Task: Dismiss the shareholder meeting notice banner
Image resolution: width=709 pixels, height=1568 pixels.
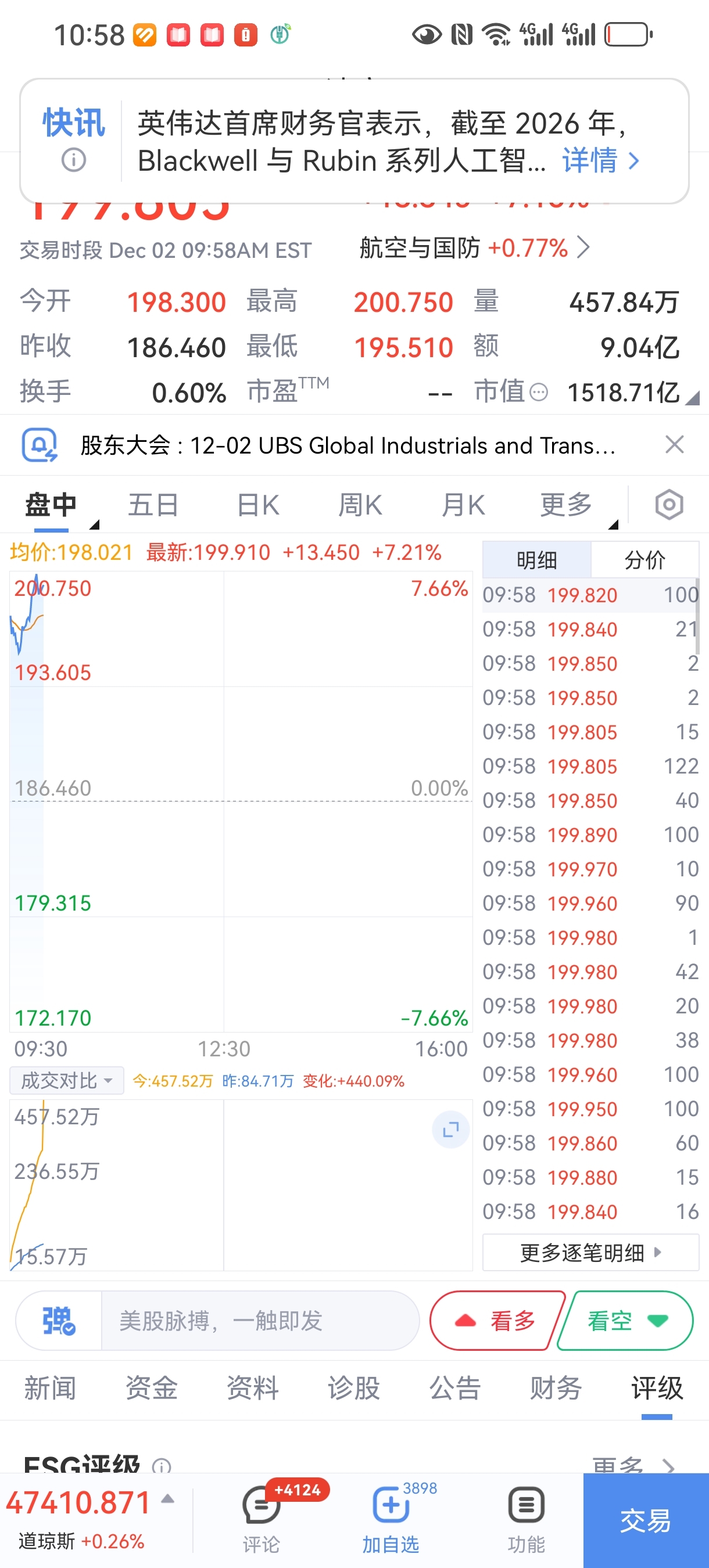Action: click(x=674, y=444)
